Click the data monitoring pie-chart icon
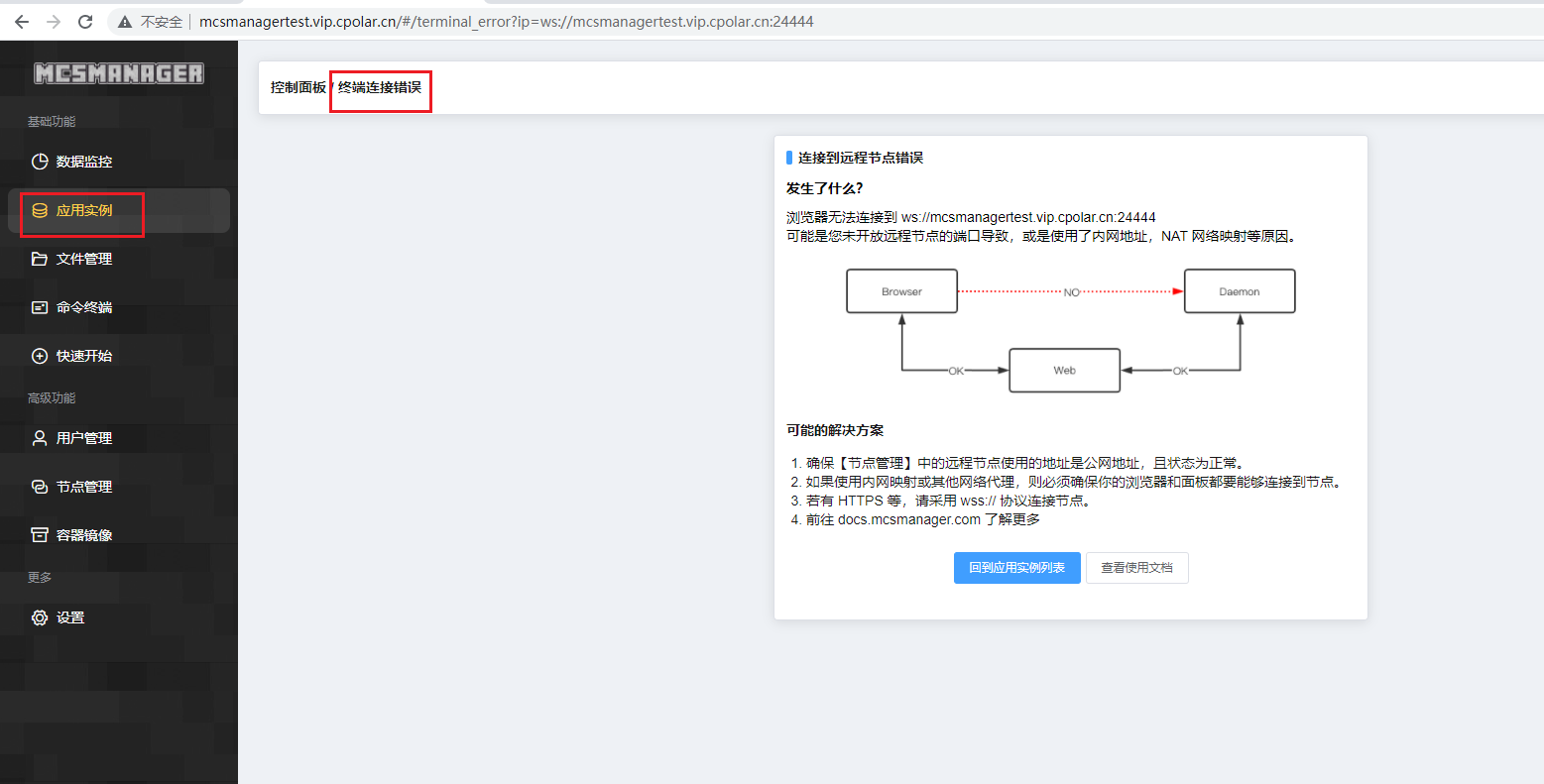Screen dimensions: 1544x784 [40, 162]
